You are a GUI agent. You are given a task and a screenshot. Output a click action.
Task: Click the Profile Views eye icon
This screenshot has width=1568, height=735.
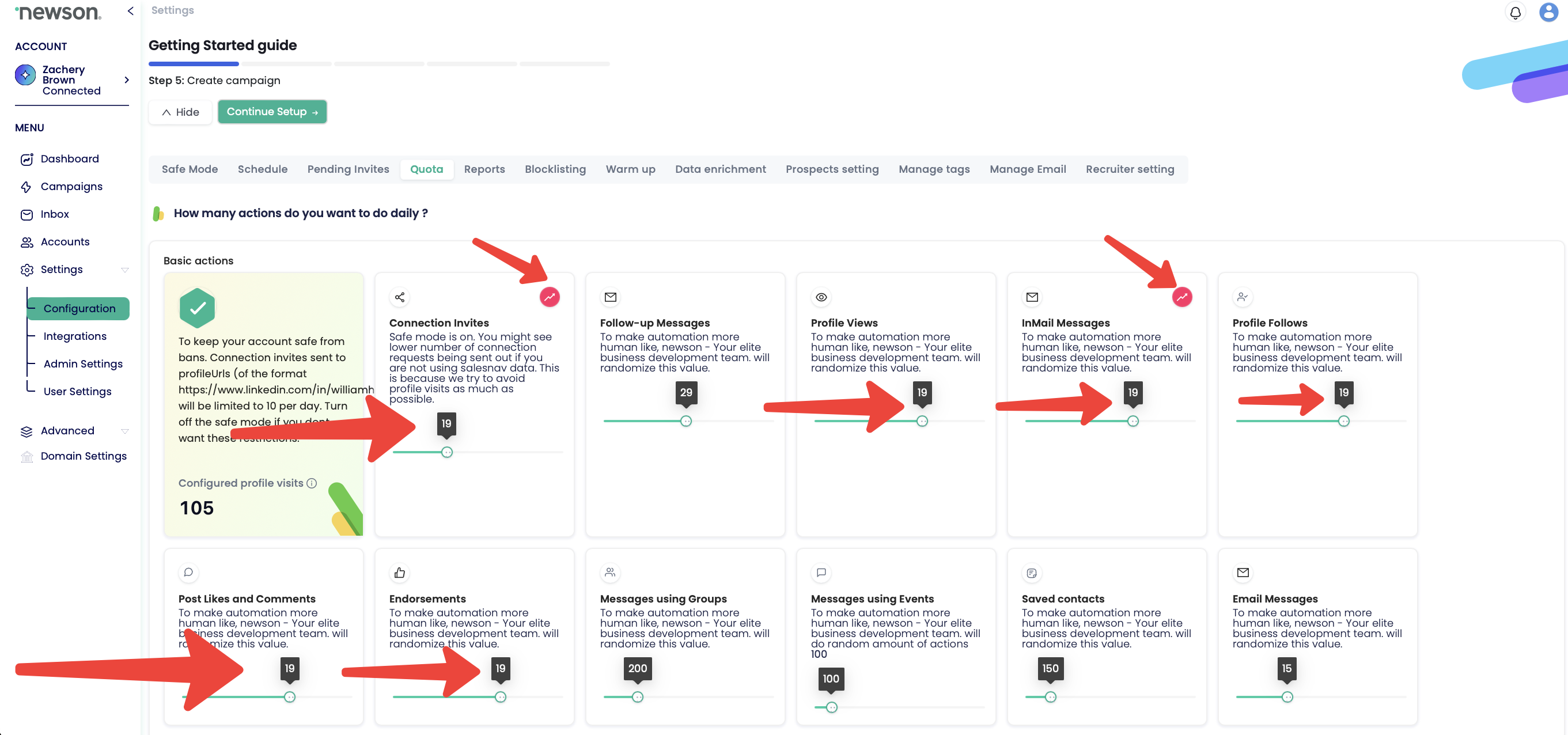[x=821, y=297]
